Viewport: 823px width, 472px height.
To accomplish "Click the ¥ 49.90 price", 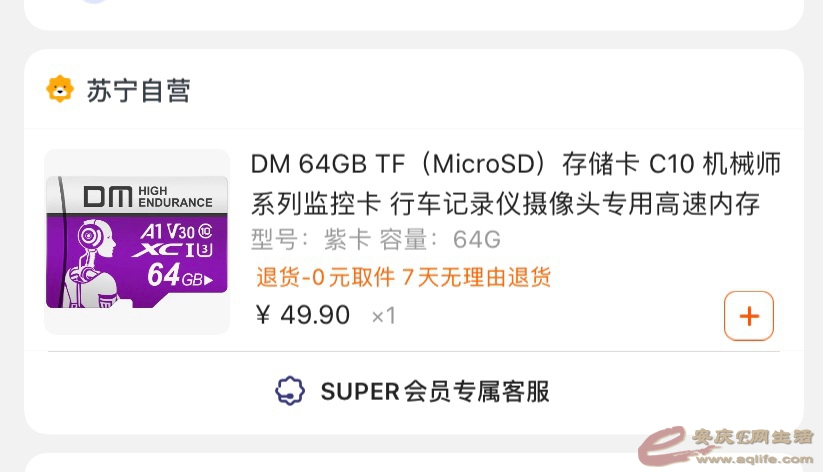I will (x=303, y=316).
